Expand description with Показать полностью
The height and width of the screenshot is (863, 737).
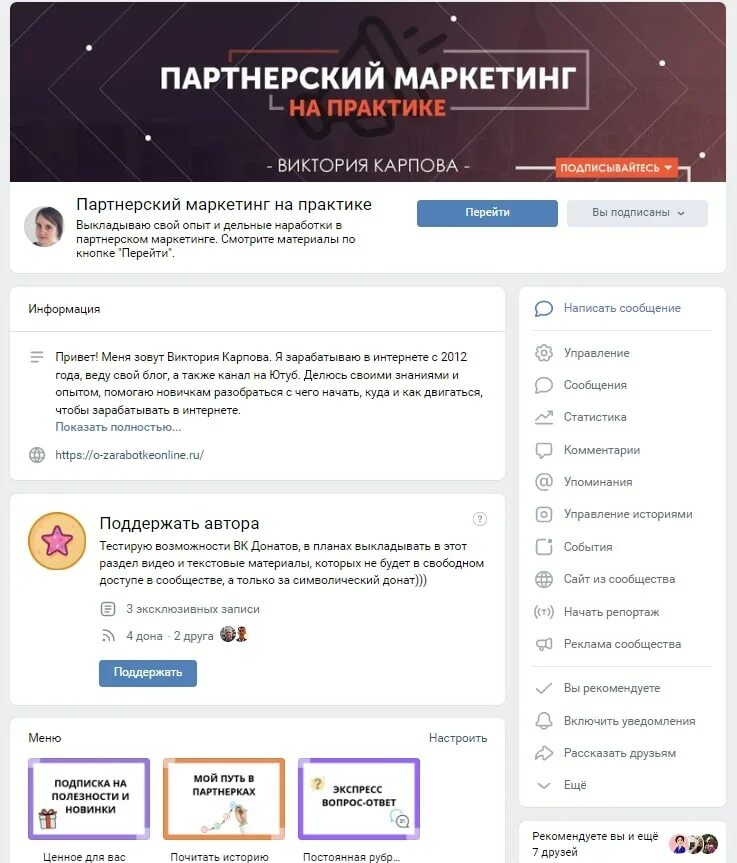(x=118, y=427)
